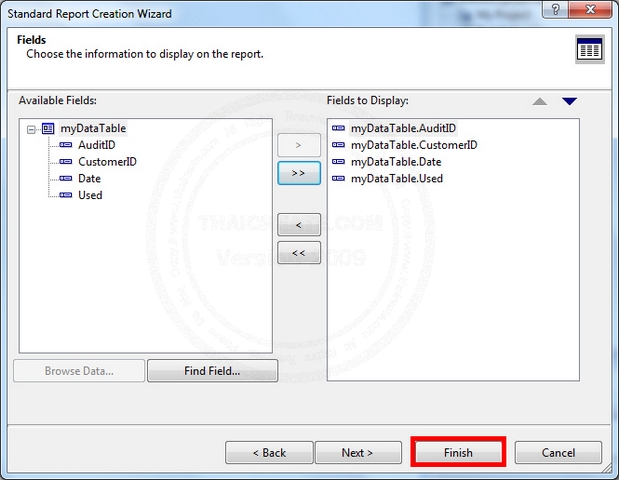Select myDataTable.Date in Fields to Display
This screenshot has width=619, height=480.
coord(396,162)
